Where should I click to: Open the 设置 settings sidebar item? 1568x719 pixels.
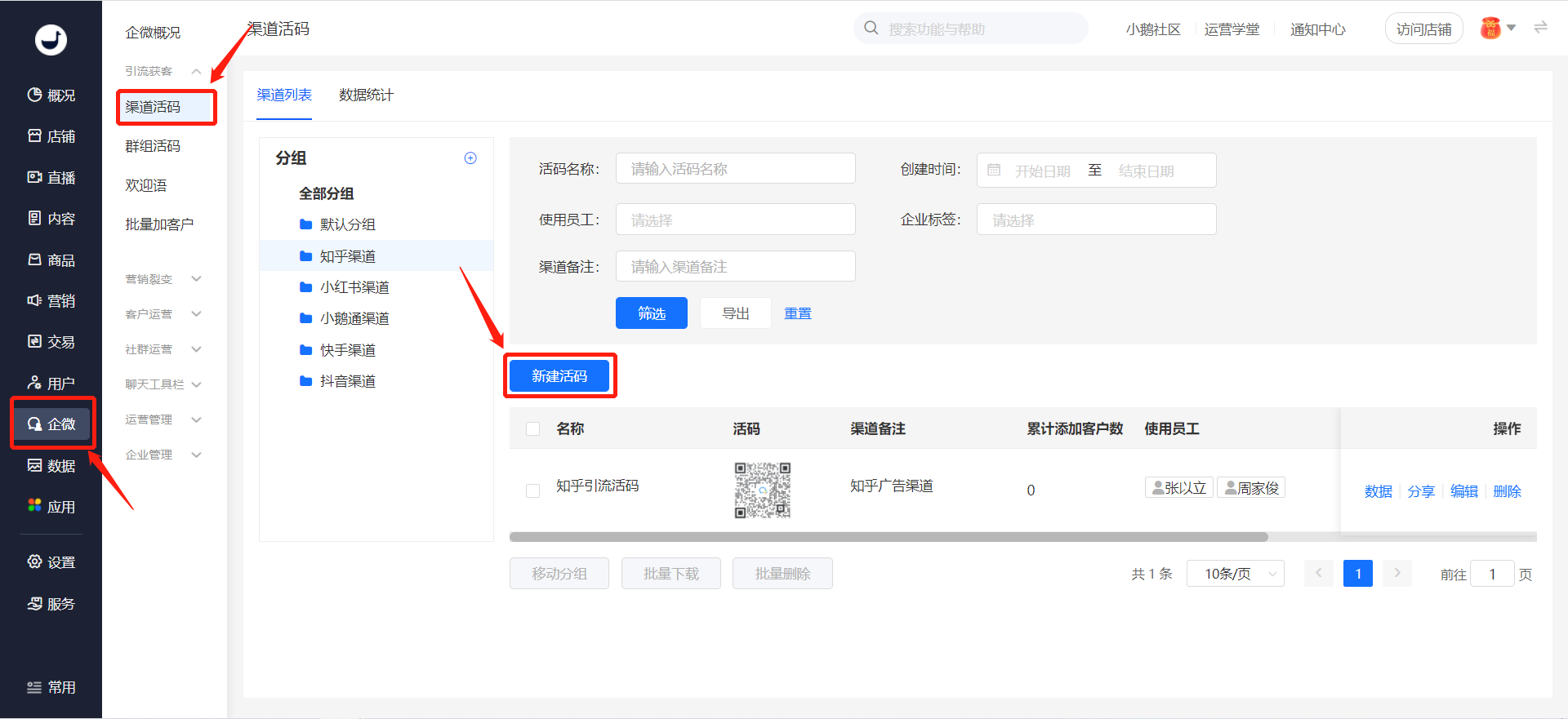tap(51, 562)
